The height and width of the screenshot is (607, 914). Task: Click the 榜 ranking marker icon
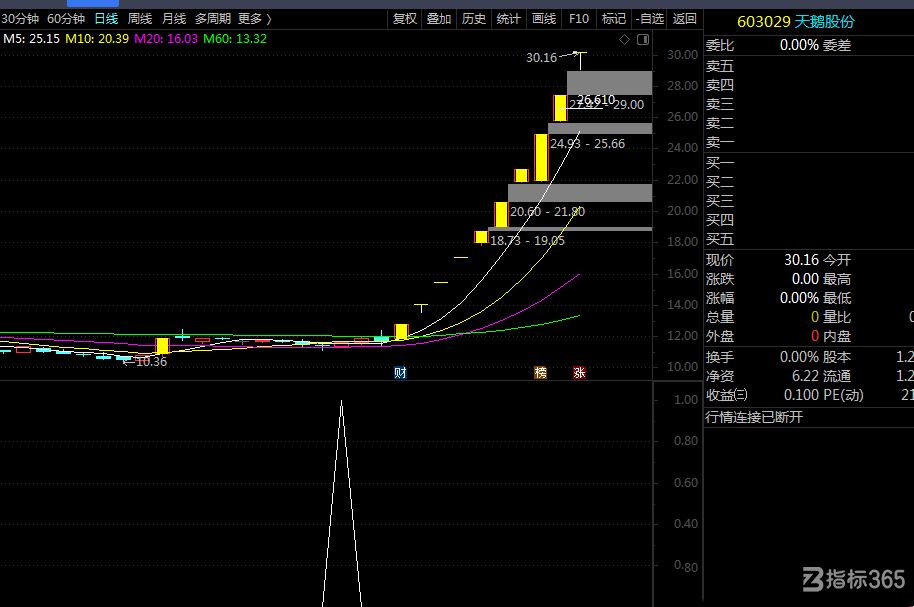540,373
